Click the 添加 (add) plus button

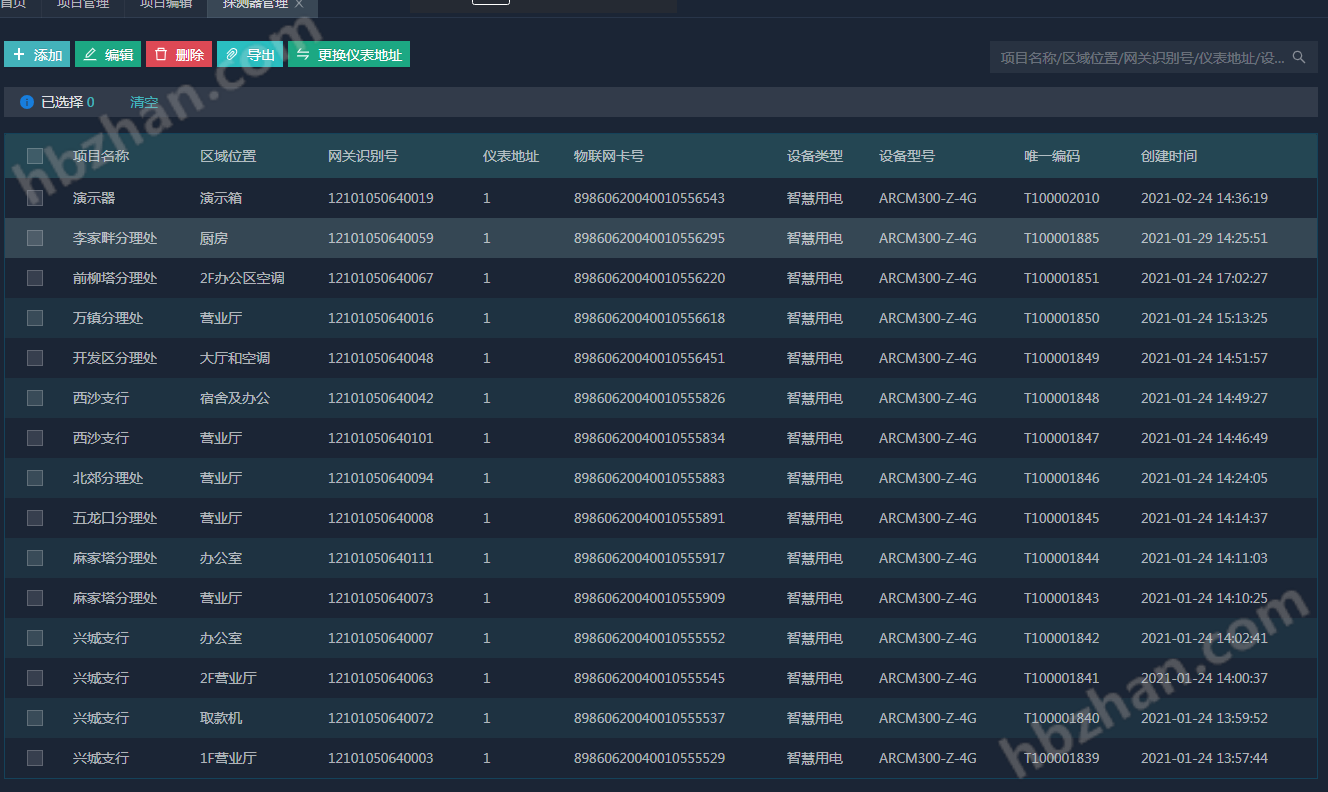click(38, 55)
